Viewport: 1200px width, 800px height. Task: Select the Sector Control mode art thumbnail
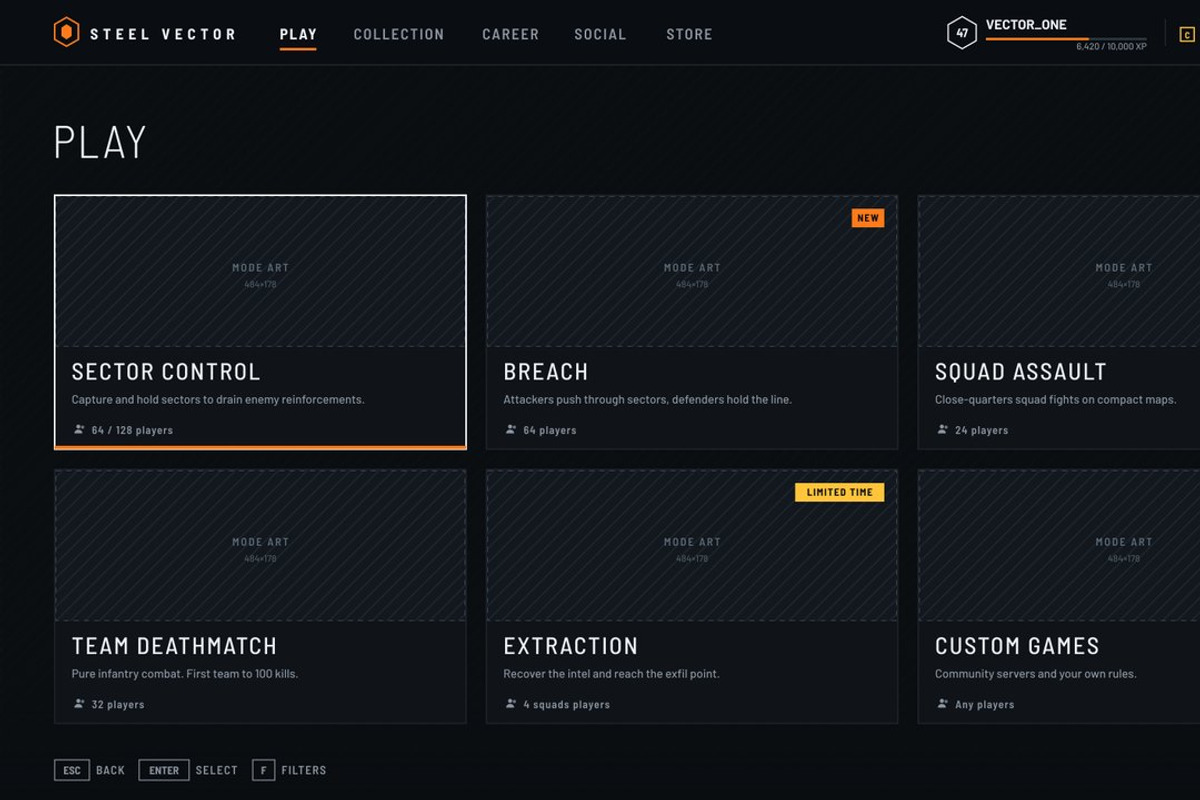click(x=260, y=271)
